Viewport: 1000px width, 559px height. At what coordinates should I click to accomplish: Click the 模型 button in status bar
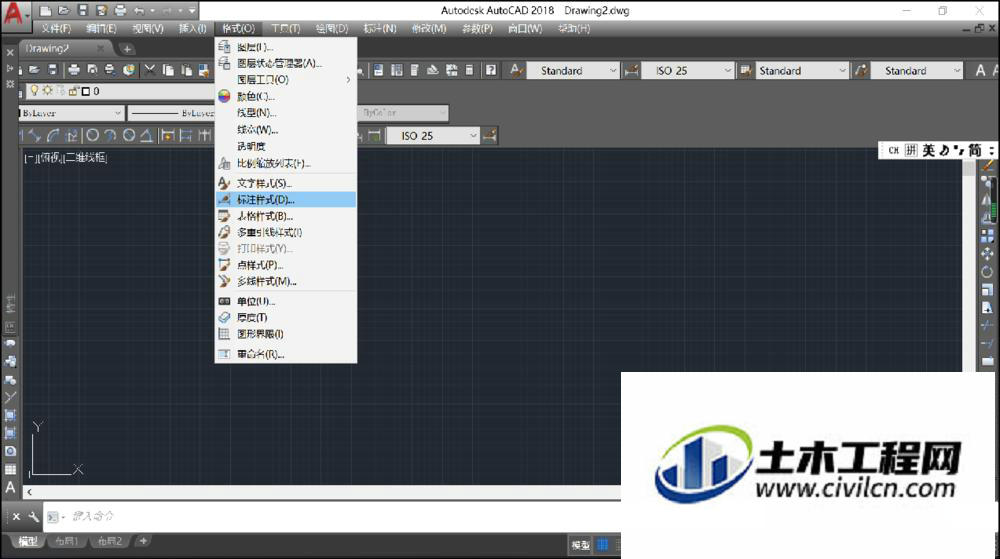[x=580, y=545]
